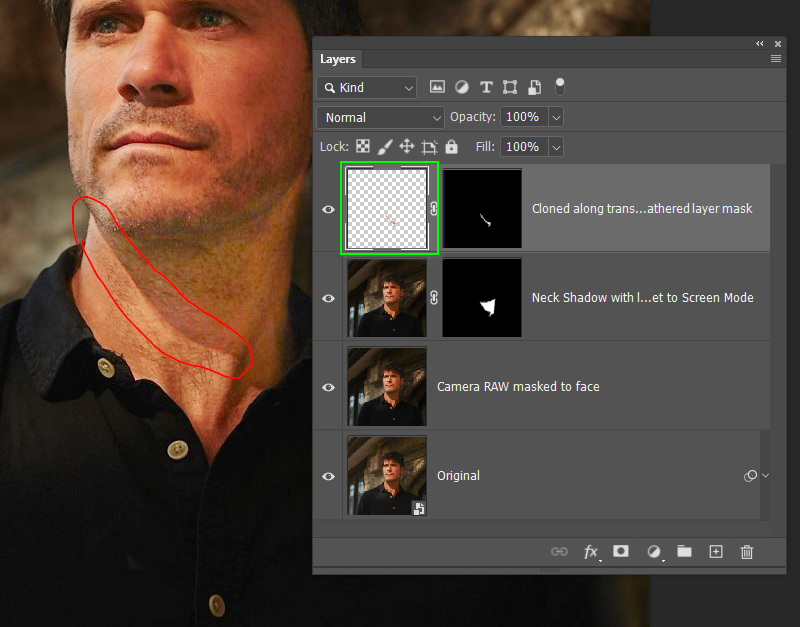Prevent auto-nesting artboard lock icon

point(429,147)
